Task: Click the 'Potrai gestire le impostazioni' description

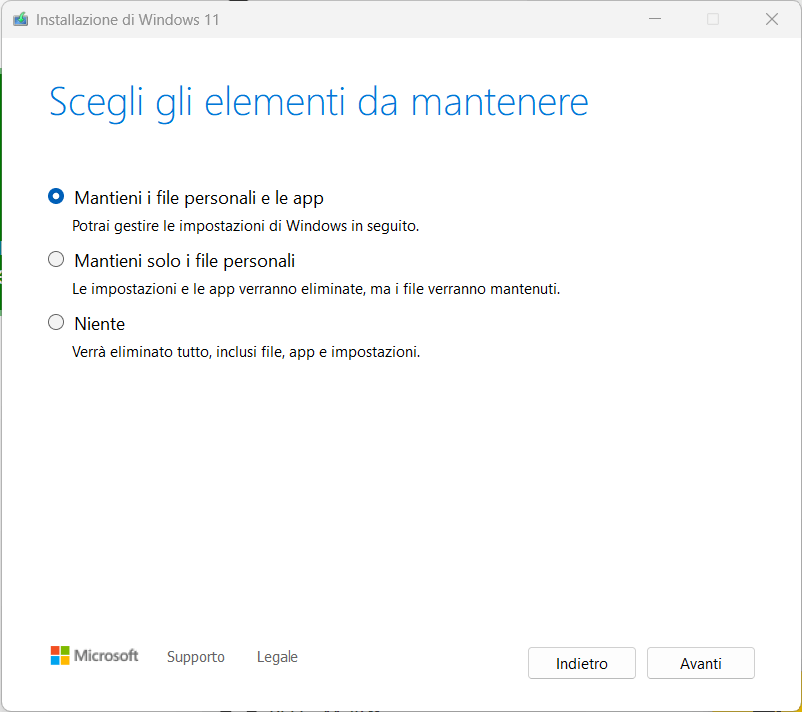Action: (246, 226)
